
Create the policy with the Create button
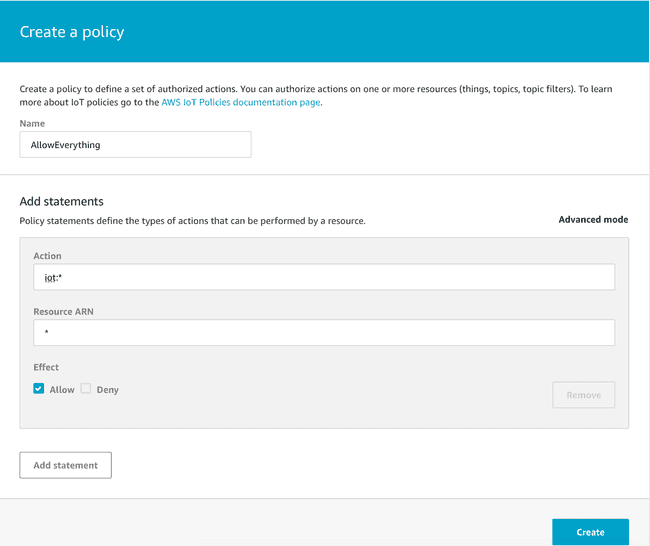tap(590, 532)
